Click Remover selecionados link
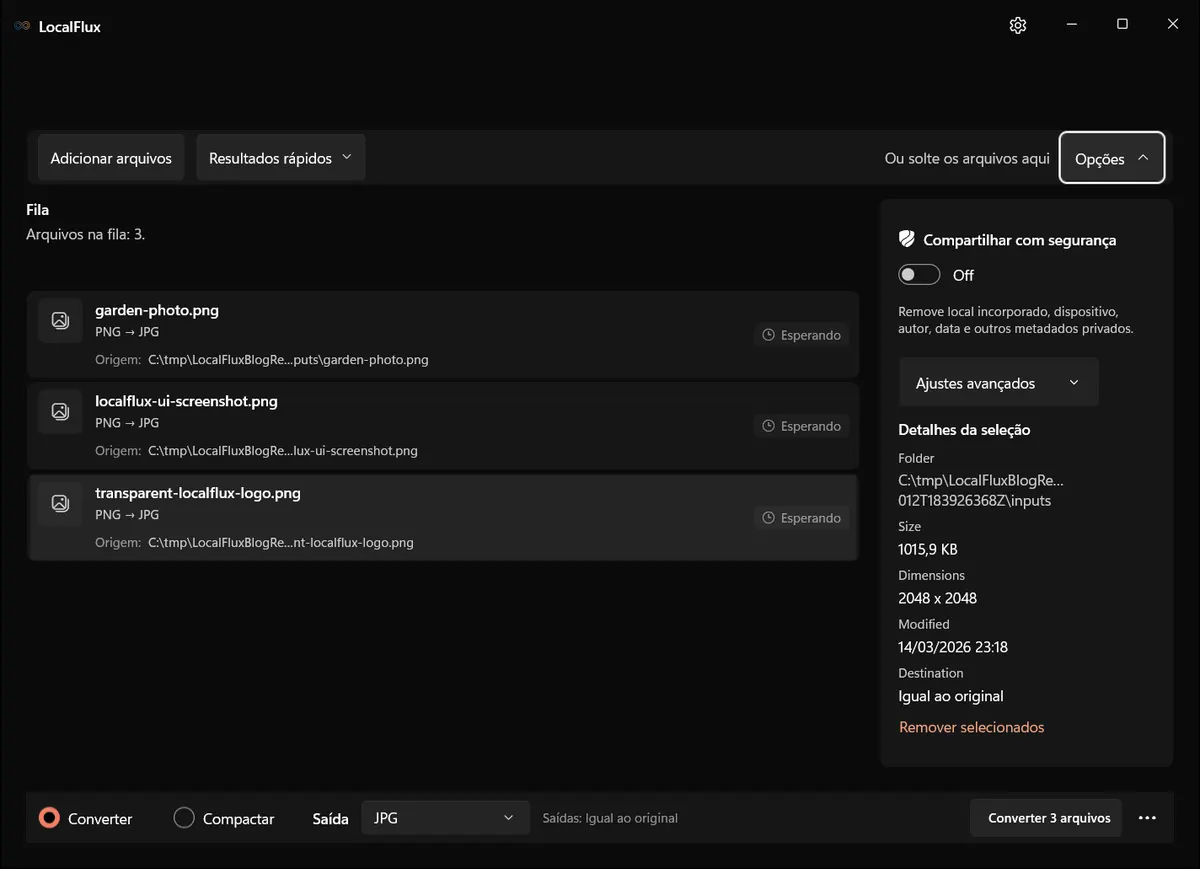Screen dimensions: 1200x869 pyautogui.click(x=971, y=727)
